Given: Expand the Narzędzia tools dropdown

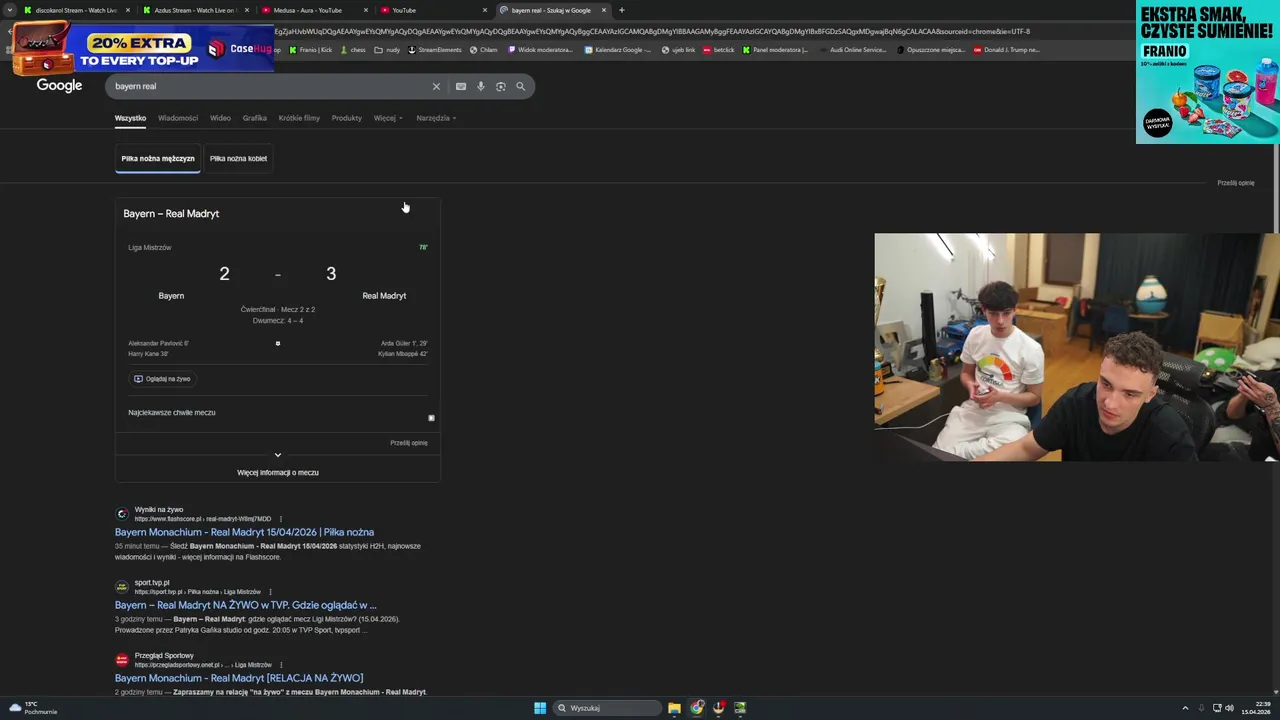Looking at the screenshot, I should pos(436,118).
